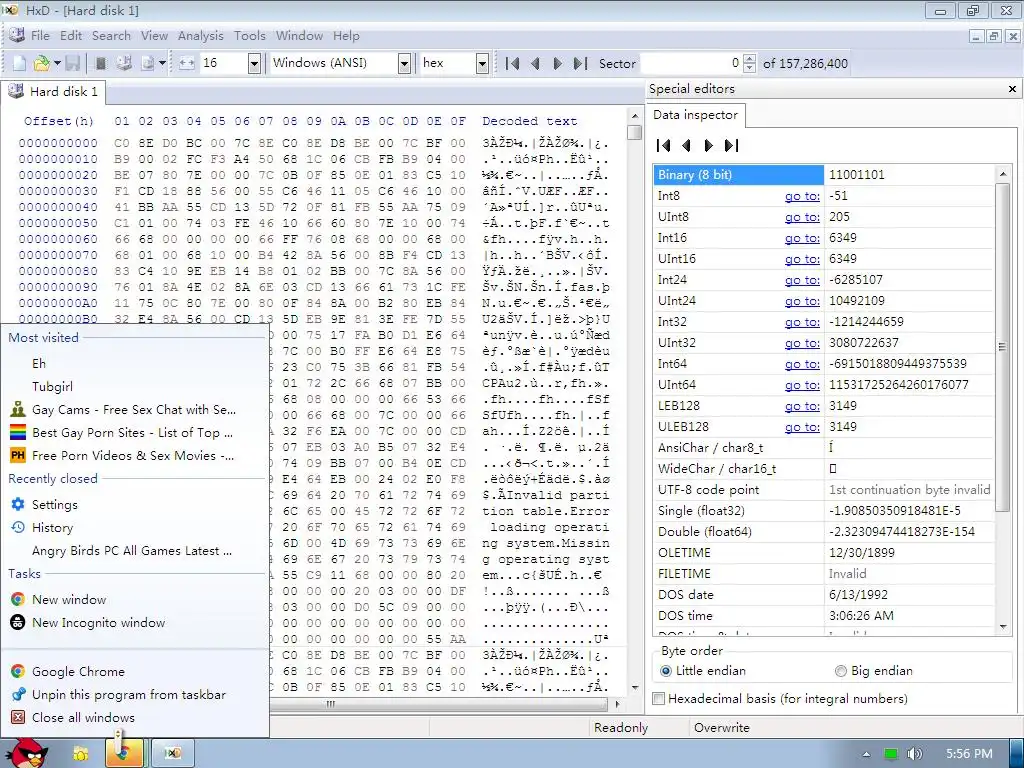Click the Overwrite status bar entry
Viewport: 1024px width, 768px height.
pyautogui.click(x=722, y=728)
